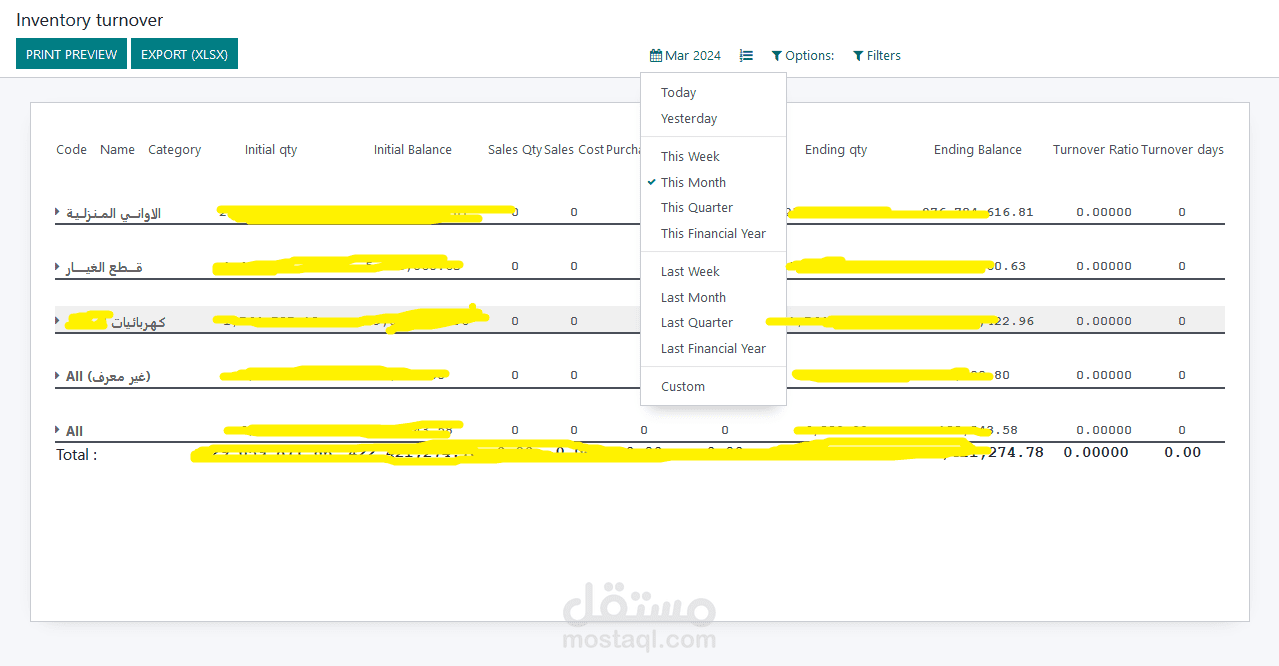Viewport: 1279px width, 666px height.
Task: Click the PRINT PREVIEW button
Action: 71,53
